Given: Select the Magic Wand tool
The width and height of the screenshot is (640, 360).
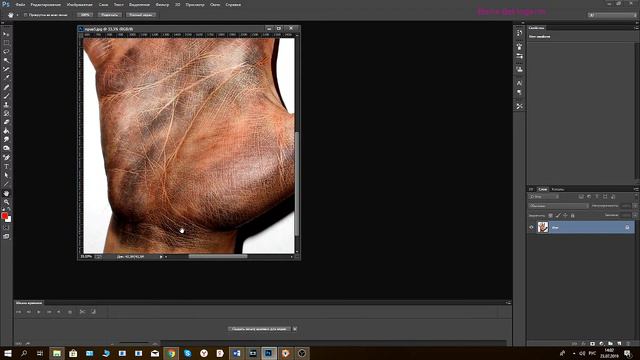Looking at the screenshot, I should (x=6, y=60).
